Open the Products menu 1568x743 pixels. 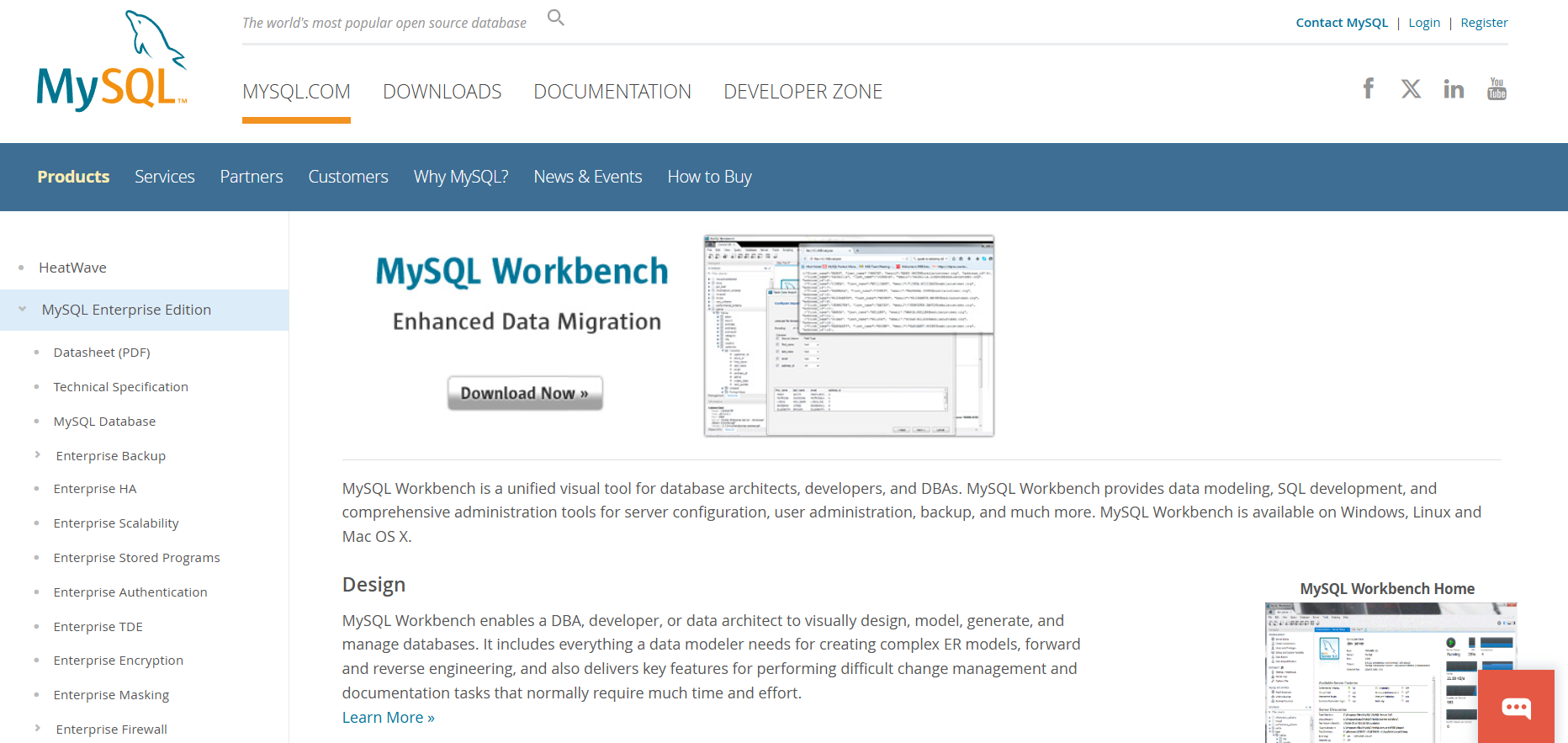[73, 177]
